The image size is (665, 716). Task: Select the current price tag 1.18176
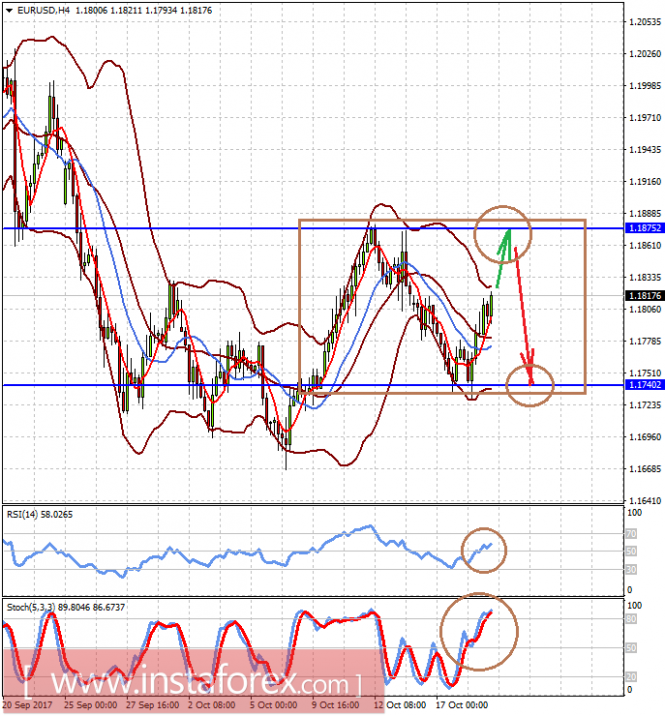click(644, 295)
